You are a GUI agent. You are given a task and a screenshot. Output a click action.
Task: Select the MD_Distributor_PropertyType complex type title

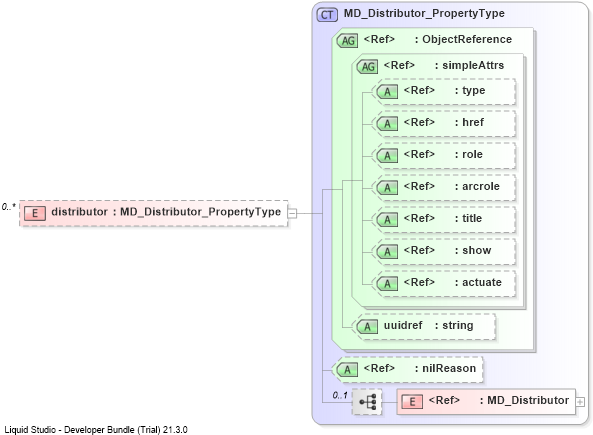coord(424,13)
